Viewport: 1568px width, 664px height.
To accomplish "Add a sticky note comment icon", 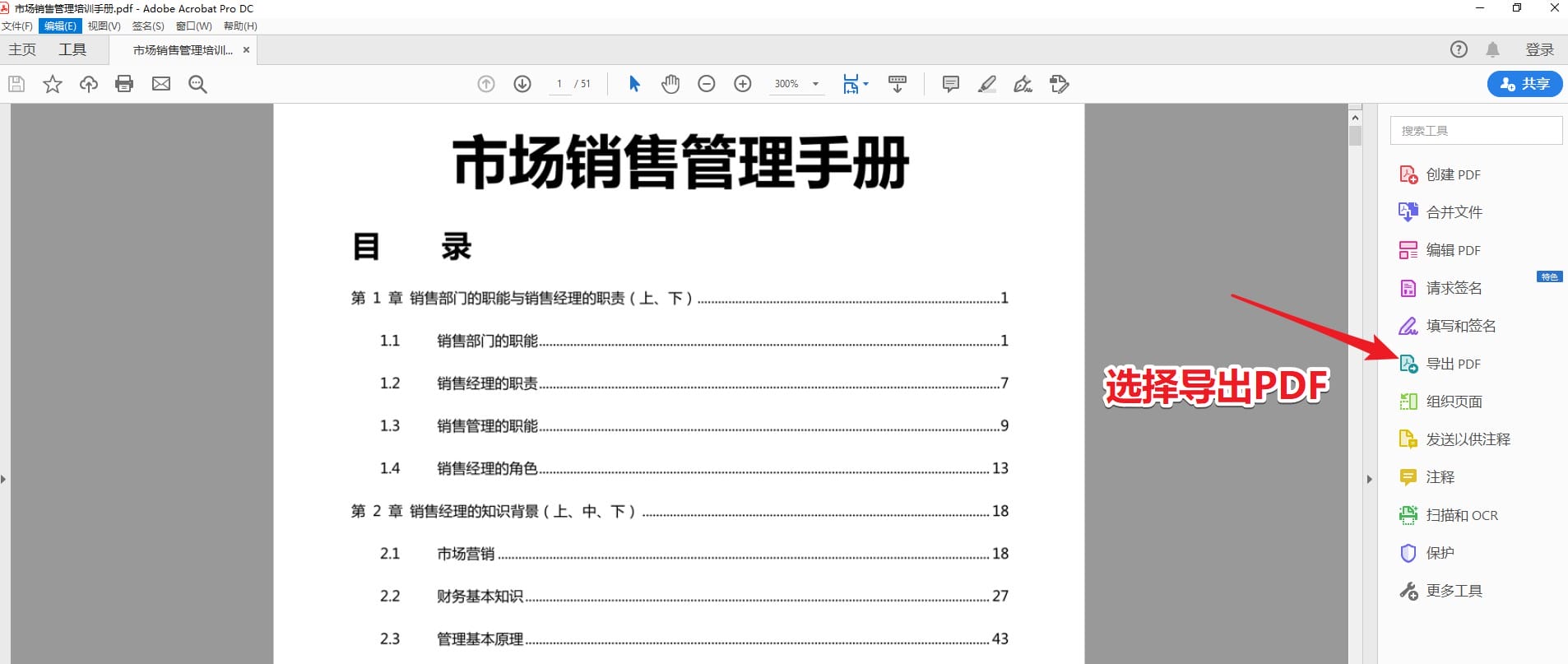I will coord(950,84).
